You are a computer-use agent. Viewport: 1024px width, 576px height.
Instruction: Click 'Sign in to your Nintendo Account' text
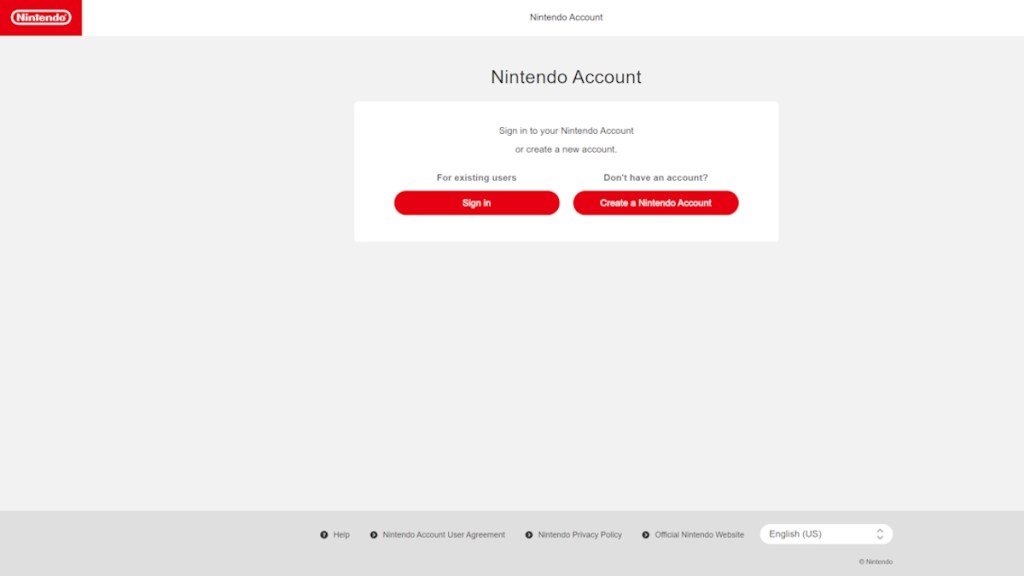[x=566, y=131]
